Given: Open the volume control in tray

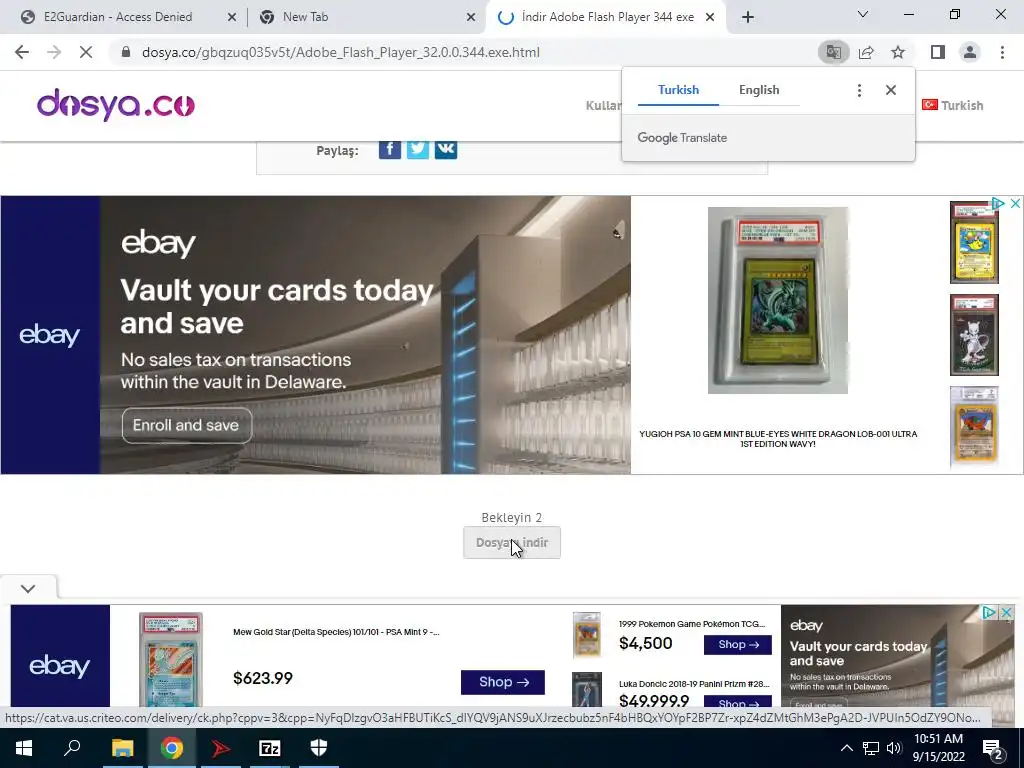Looking at the screenshot, I should [x=894, y=748].
